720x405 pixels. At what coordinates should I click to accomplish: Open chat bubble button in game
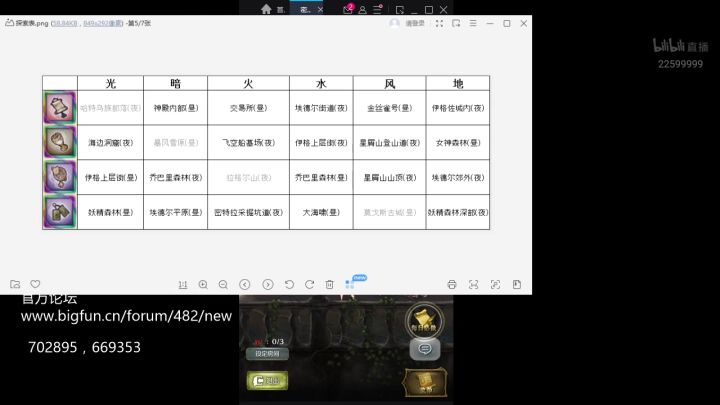425,349
